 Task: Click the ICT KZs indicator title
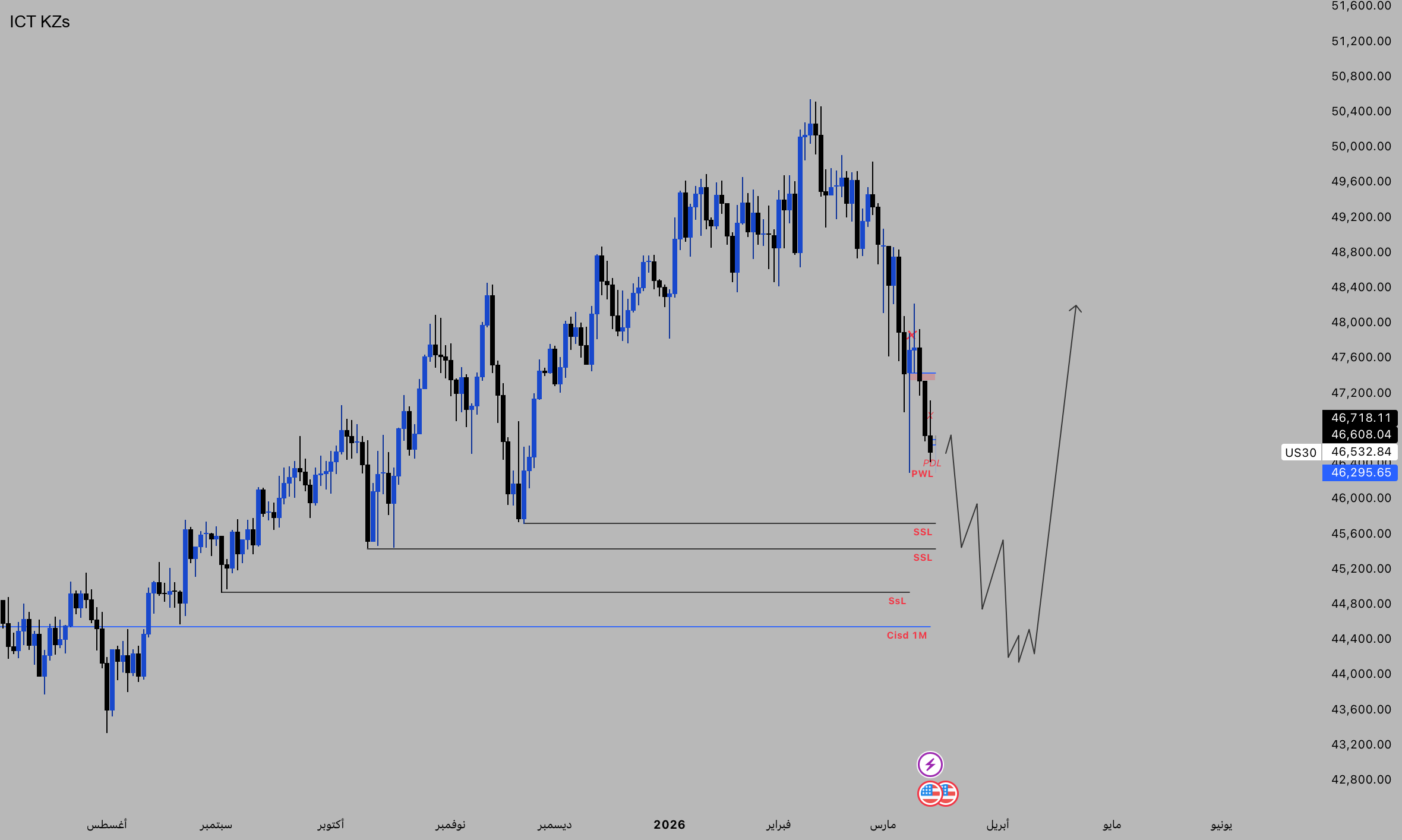pyautogui.click(x=40, y=22)
